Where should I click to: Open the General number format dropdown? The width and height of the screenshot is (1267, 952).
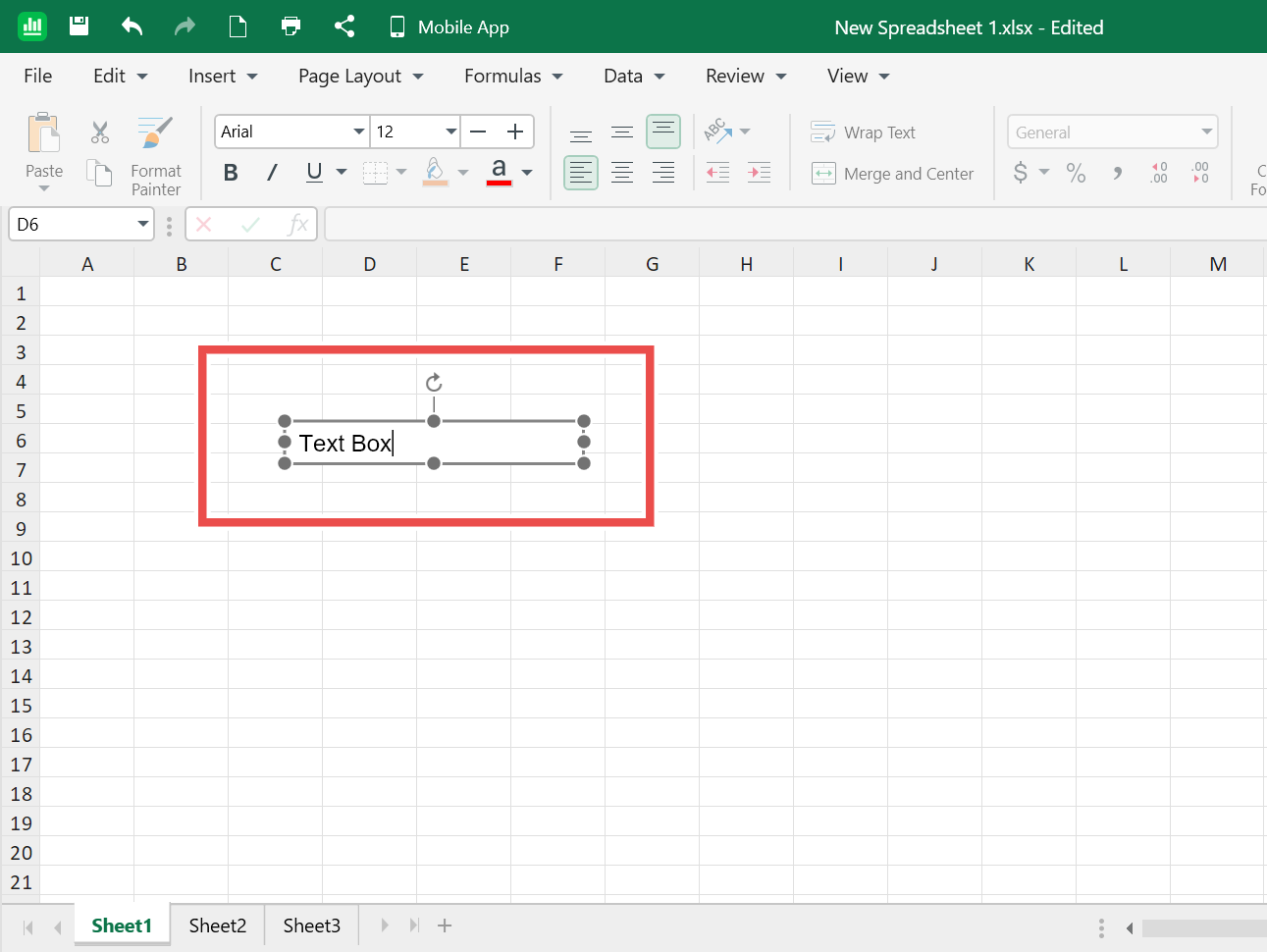click(1113, 132)
